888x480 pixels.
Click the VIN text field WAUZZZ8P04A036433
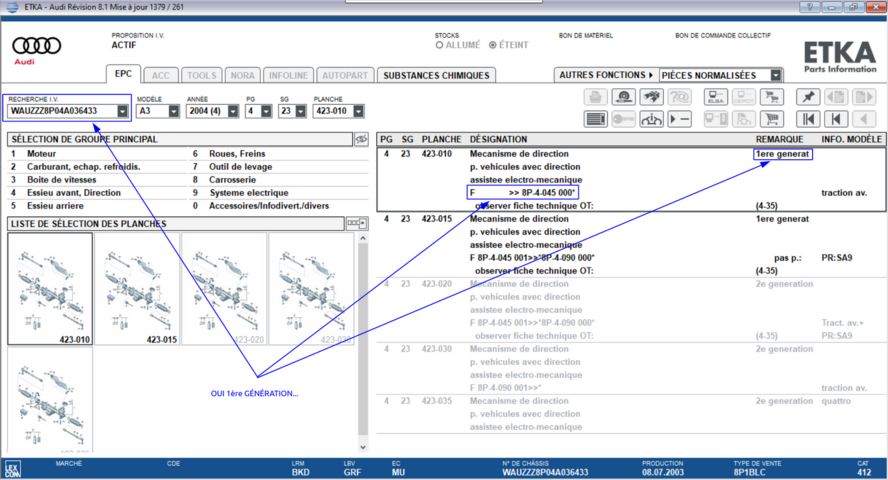[x=62, y=111]
